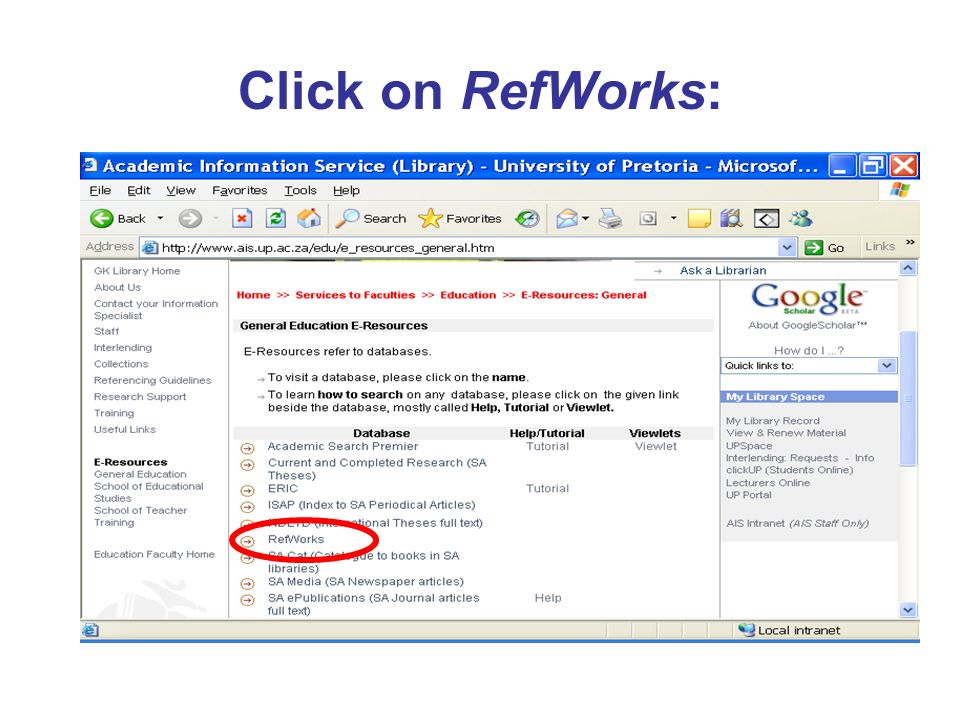Click the scroll up arrow
This screenshot has height=720, width=960.
[908, 268]
